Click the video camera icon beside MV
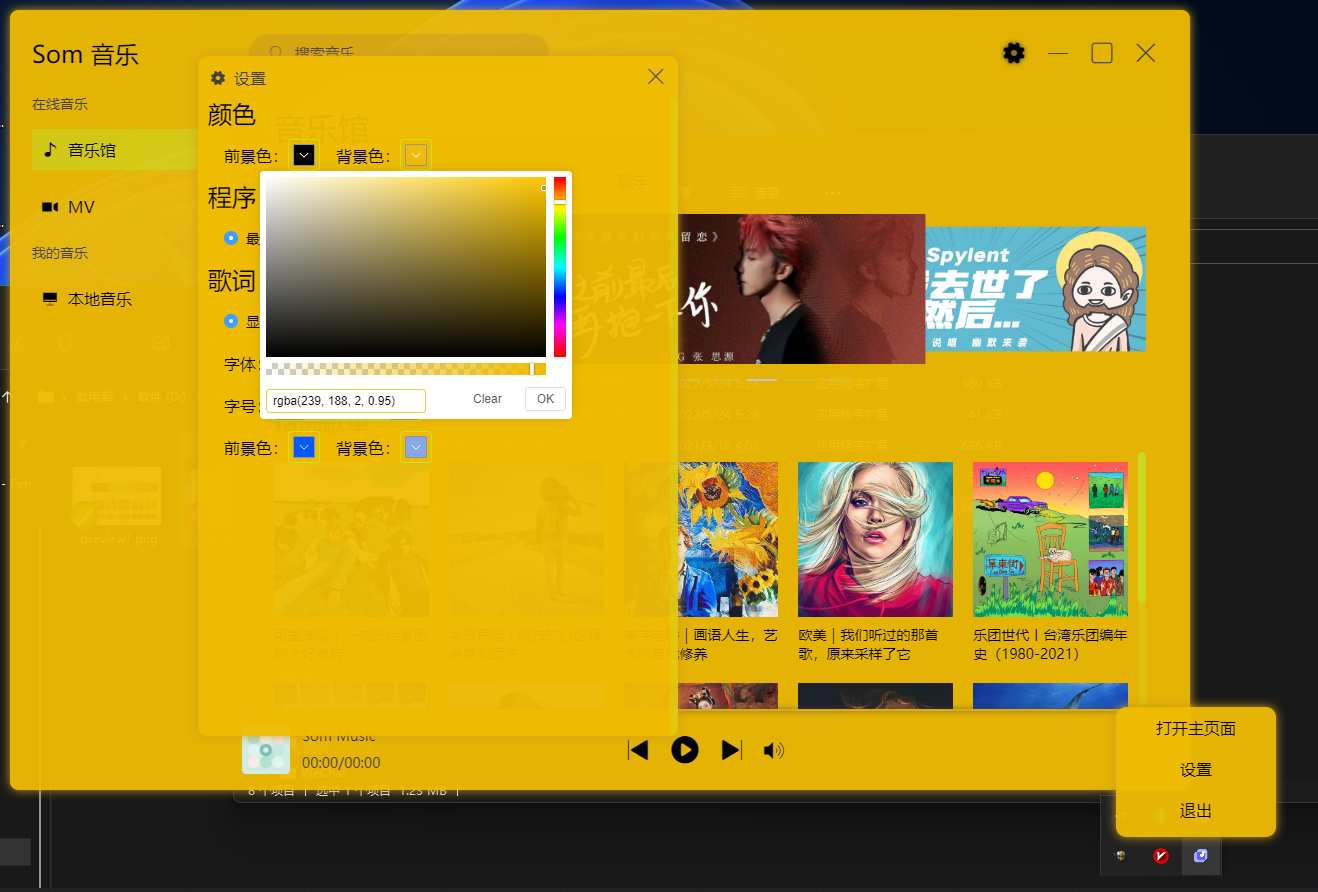Screen dimensions: 1318x892 49,207
